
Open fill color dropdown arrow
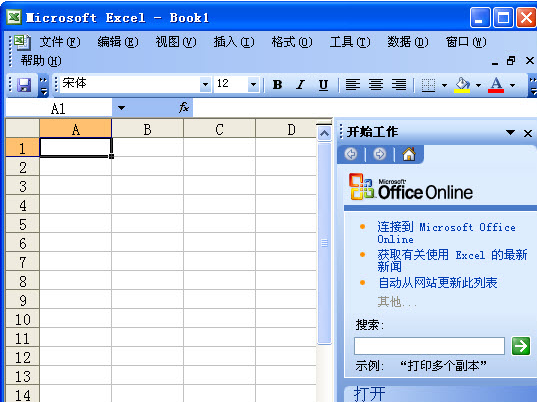point(478,85)
